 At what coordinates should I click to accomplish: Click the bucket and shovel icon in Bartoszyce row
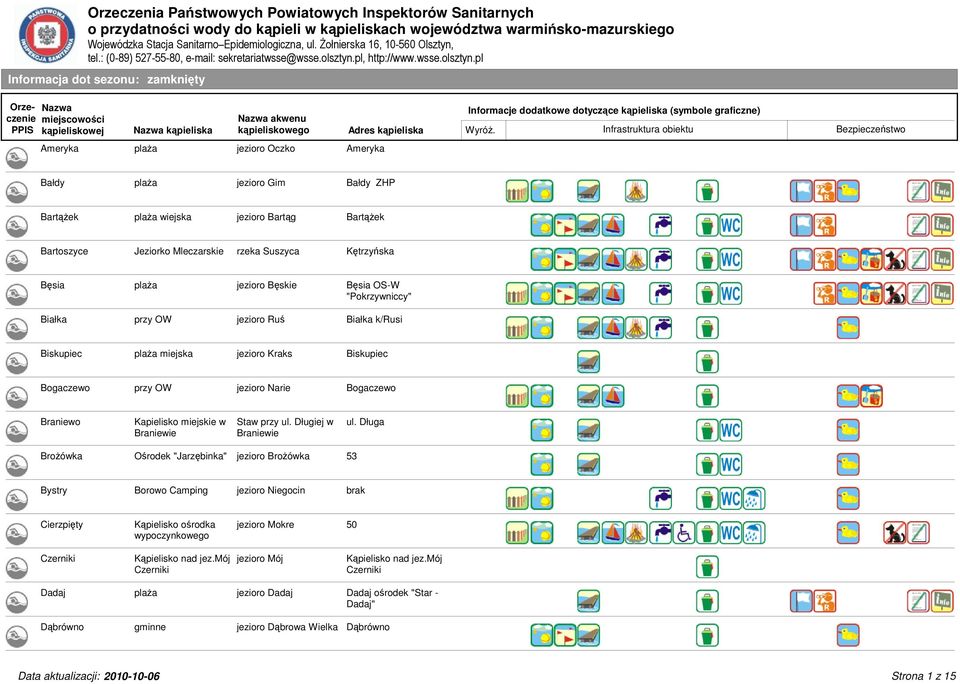pos(871,260)
